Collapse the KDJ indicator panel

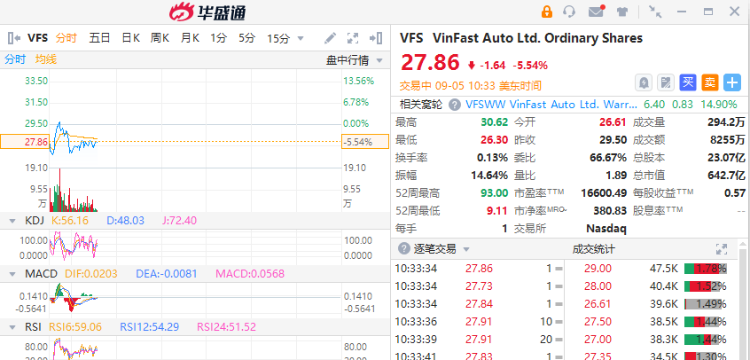(x=13, y=221)
